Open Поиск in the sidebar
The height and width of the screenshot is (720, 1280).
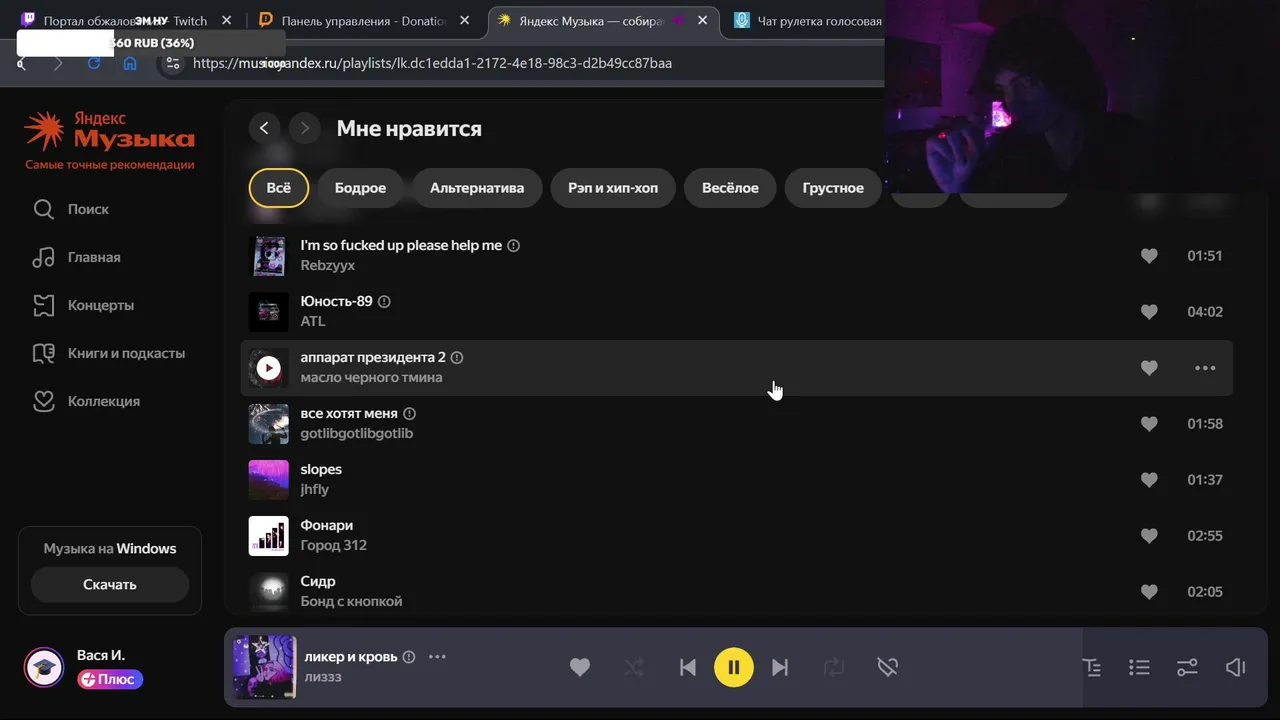[71, 209]
